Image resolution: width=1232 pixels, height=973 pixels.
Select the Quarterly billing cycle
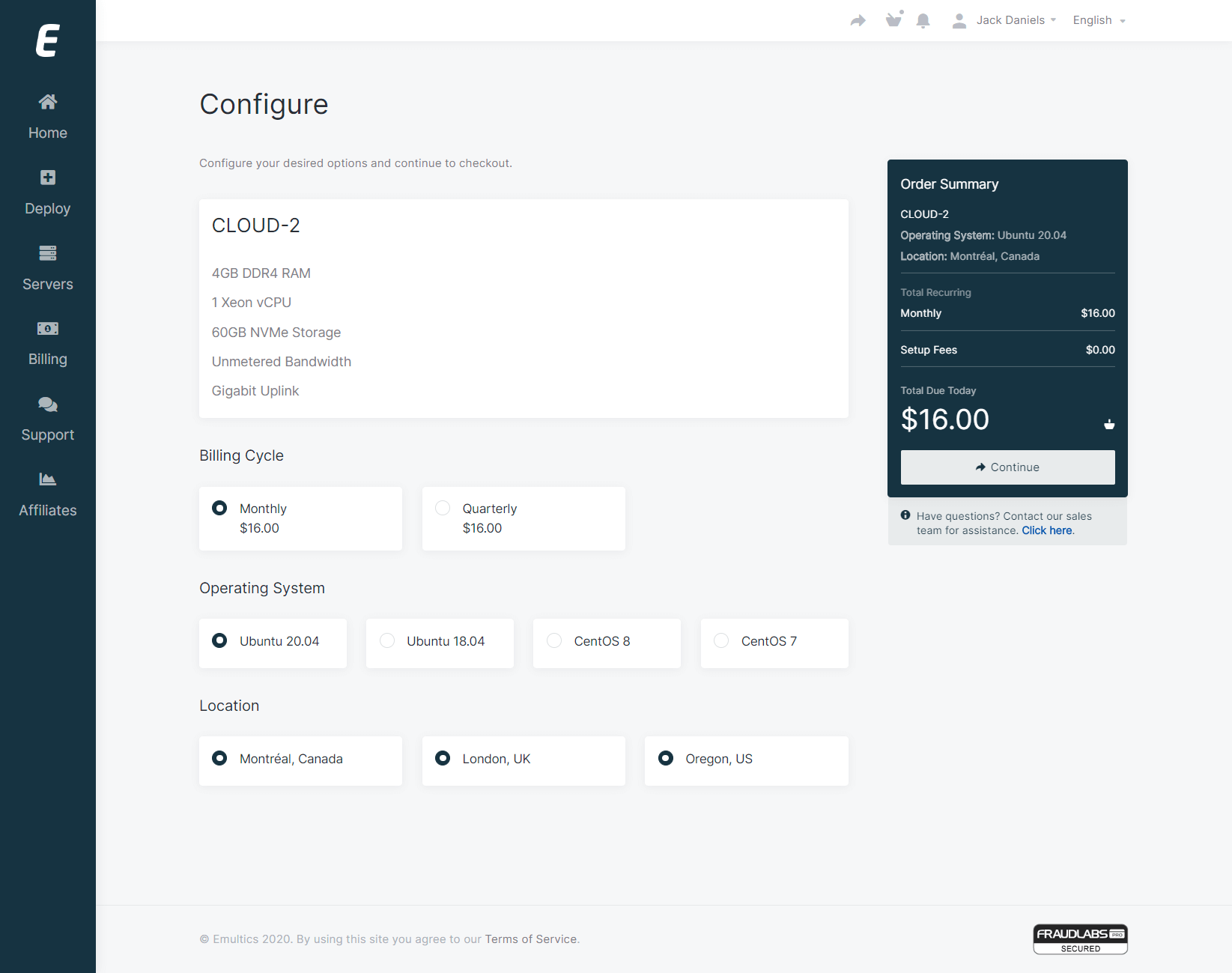[x=443, y=509]
